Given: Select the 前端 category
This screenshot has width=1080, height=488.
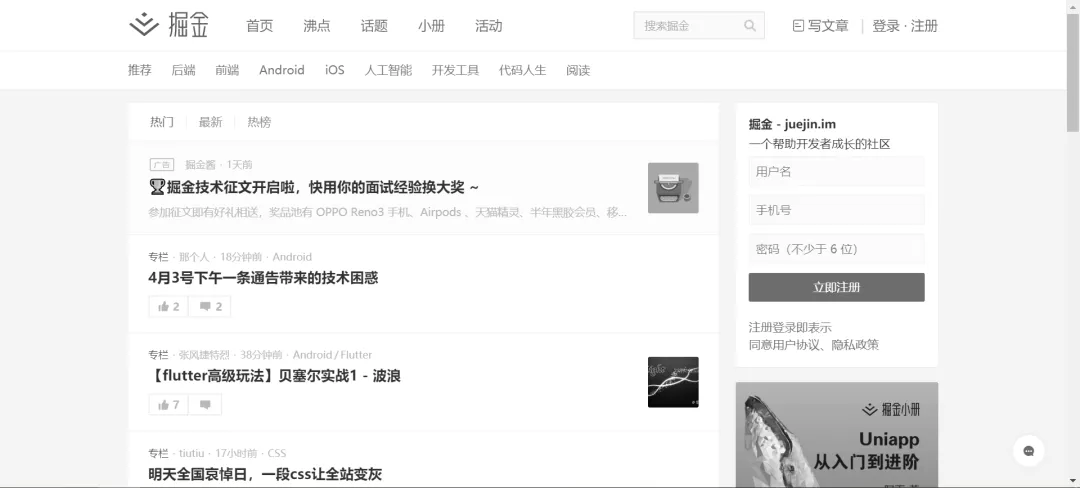Looking at the screenshot, I should (227, 70).
